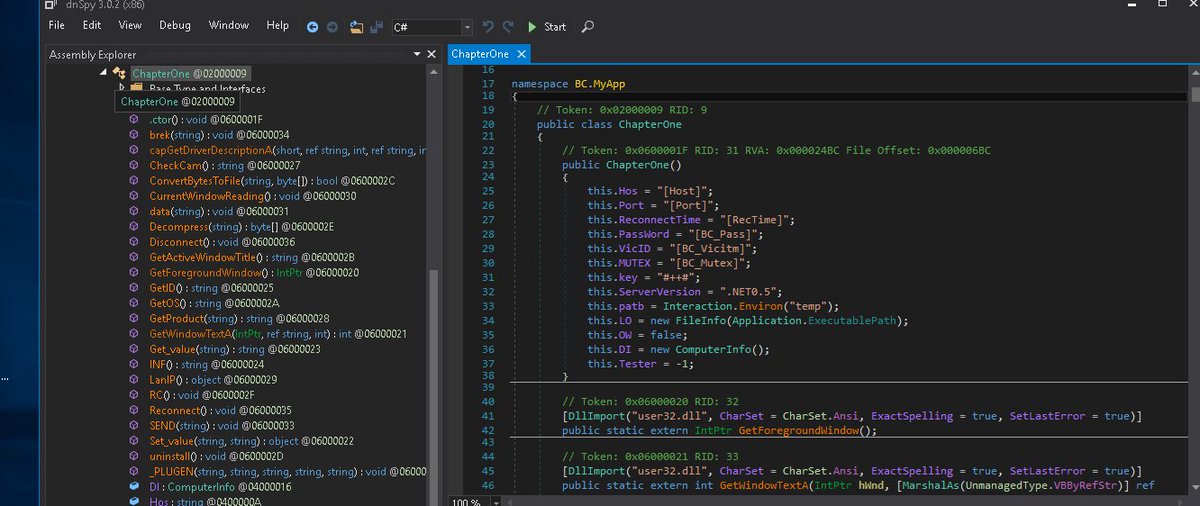Open the Assembly Explorer panel options arrow

415,54
